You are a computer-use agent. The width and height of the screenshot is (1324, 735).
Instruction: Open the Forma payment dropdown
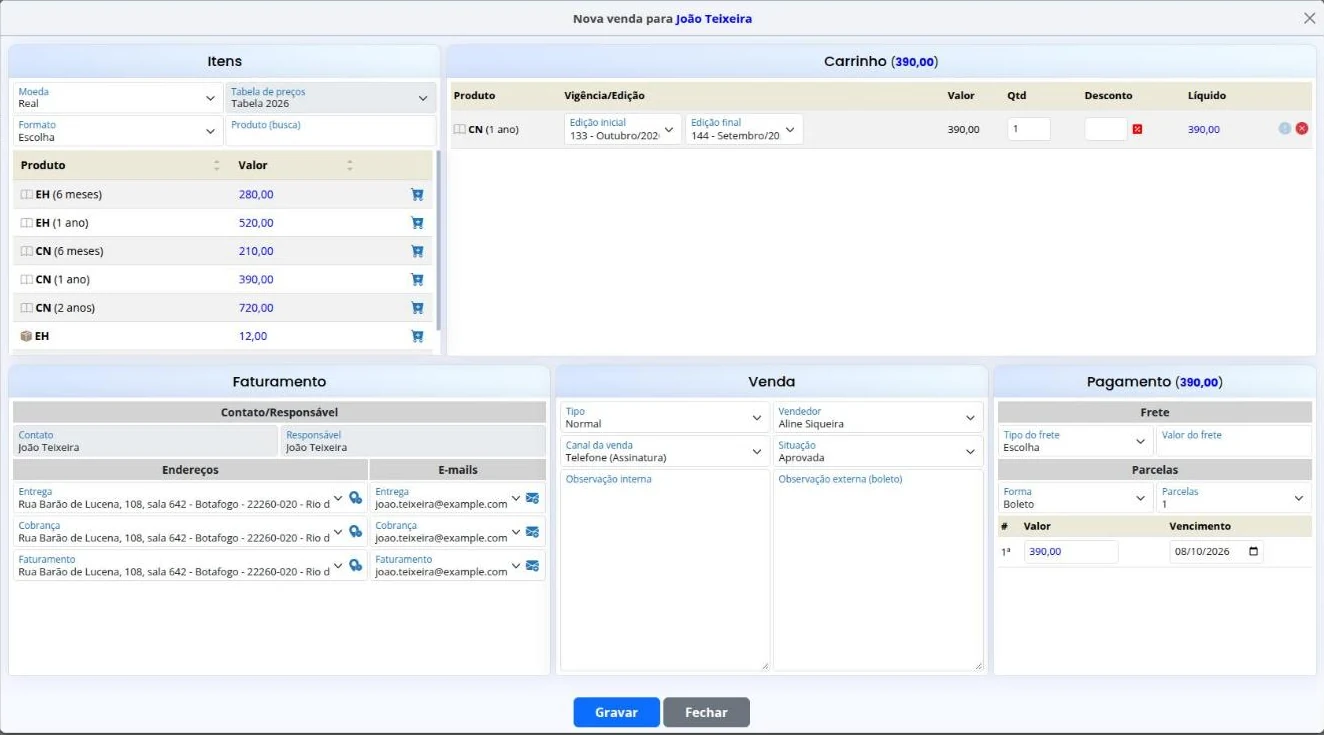[x=1076, y=497]
